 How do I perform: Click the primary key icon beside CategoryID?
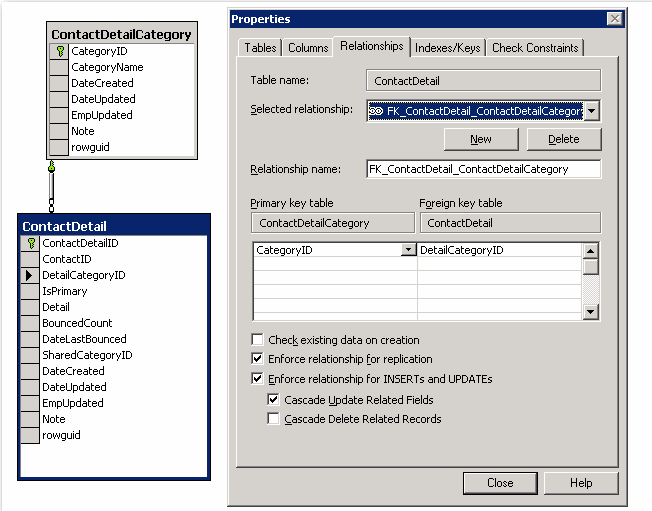59,51
